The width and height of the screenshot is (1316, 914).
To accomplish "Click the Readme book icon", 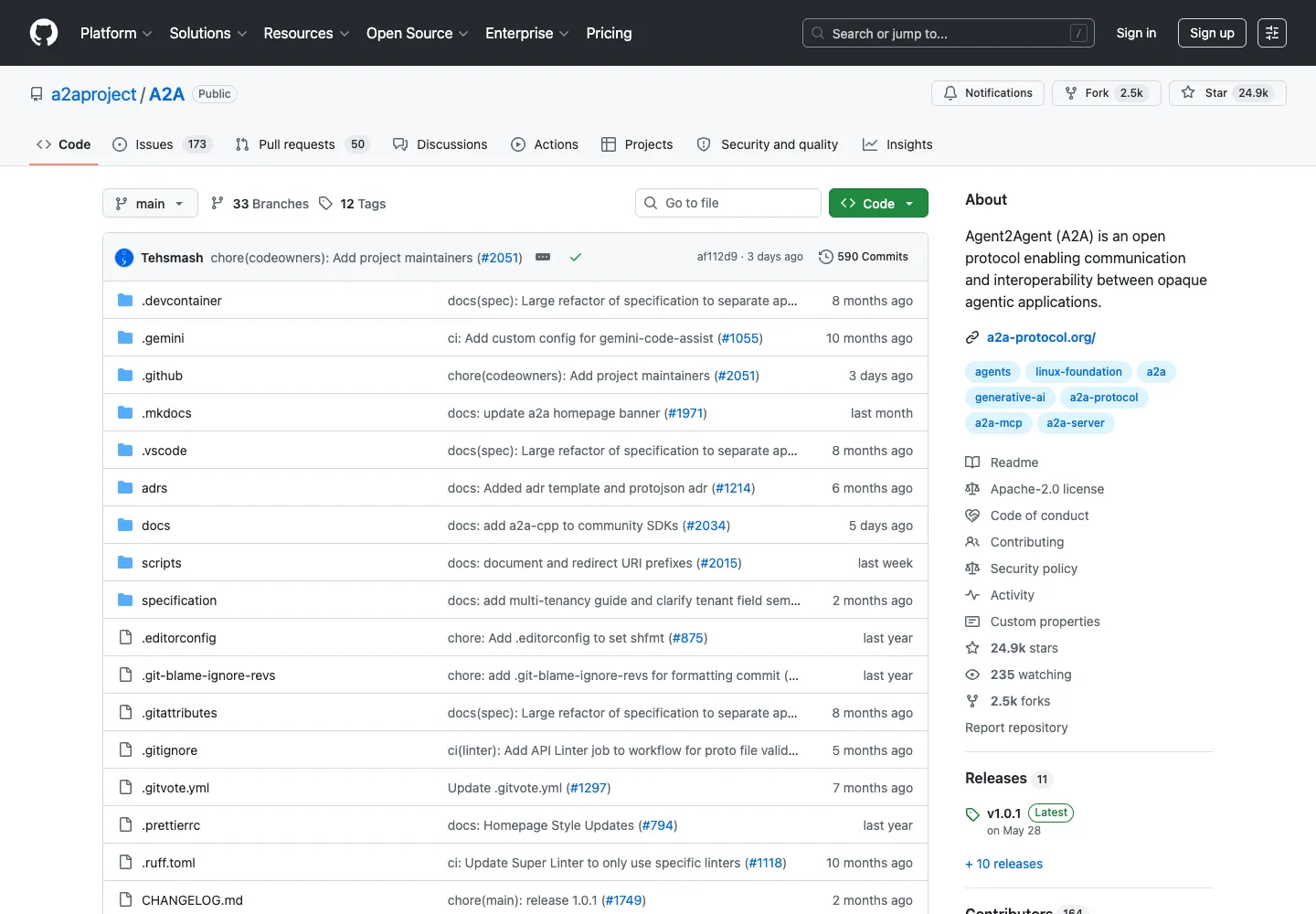I will (x=972, y=462).
